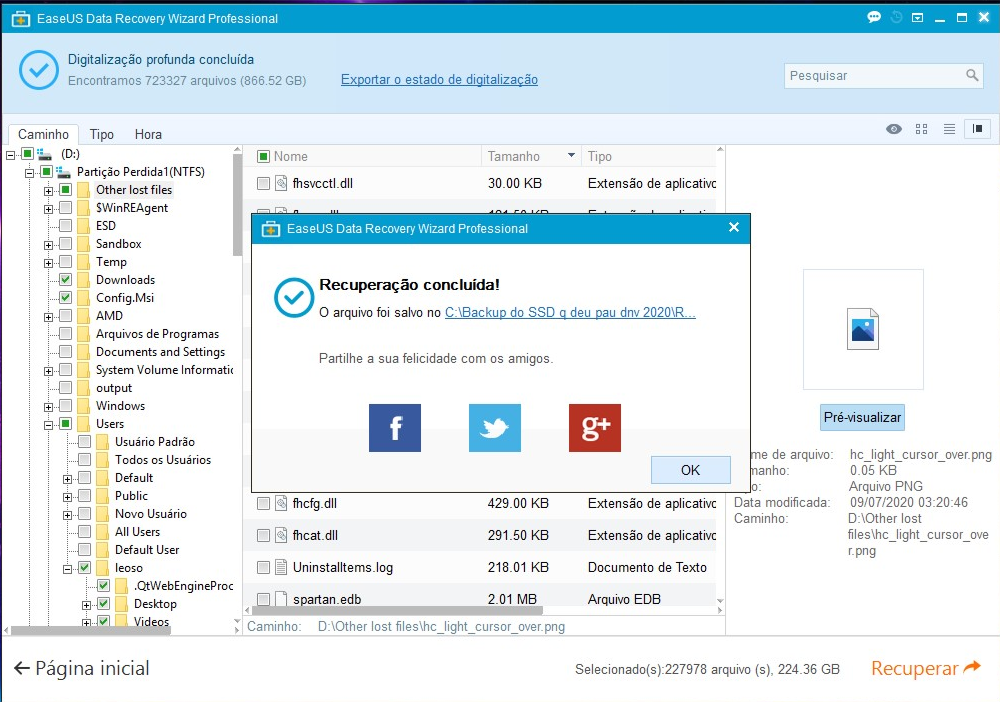Click the Pré-visualizar button

[x=862, y=418]
